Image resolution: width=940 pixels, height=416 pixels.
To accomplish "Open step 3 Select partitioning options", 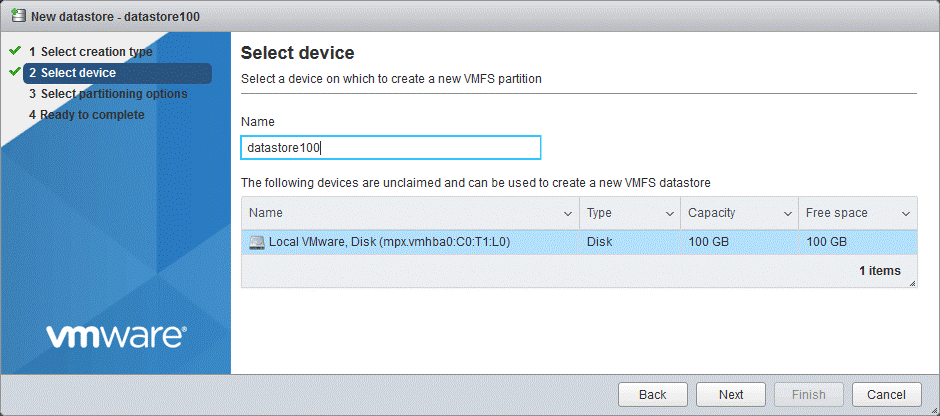I will click(113, 94).
